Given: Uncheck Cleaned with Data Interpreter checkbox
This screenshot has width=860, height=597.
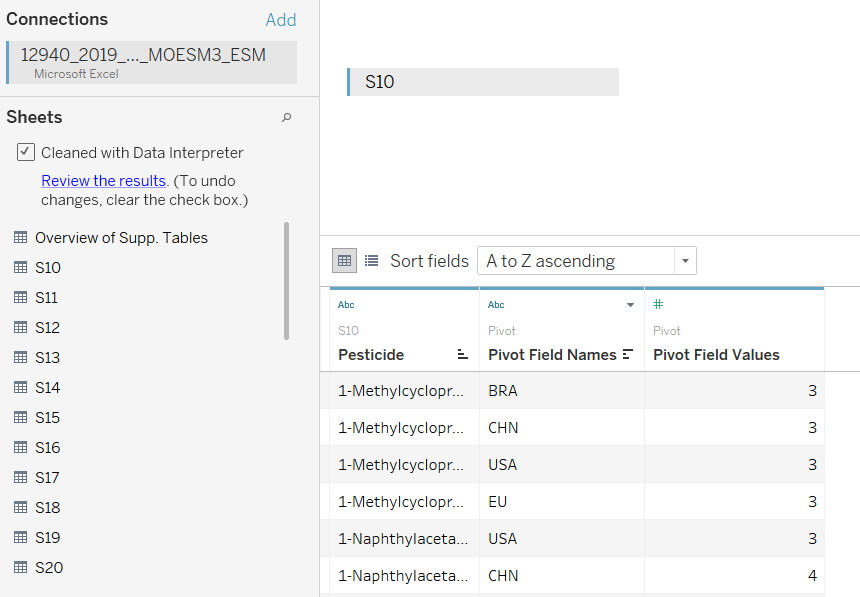Looking at the screenshot, I should coord(26,152).
